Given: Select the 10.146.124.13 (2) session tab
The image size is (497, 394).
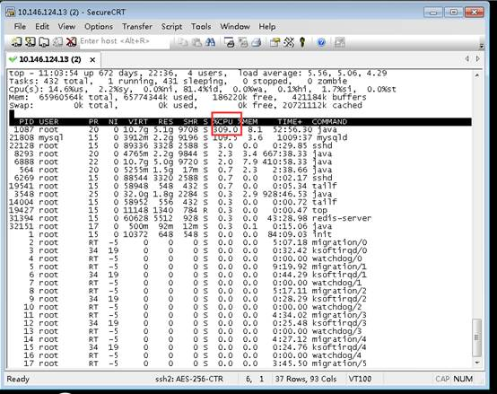Looking at the screenshot, I should tap(50, 59).
